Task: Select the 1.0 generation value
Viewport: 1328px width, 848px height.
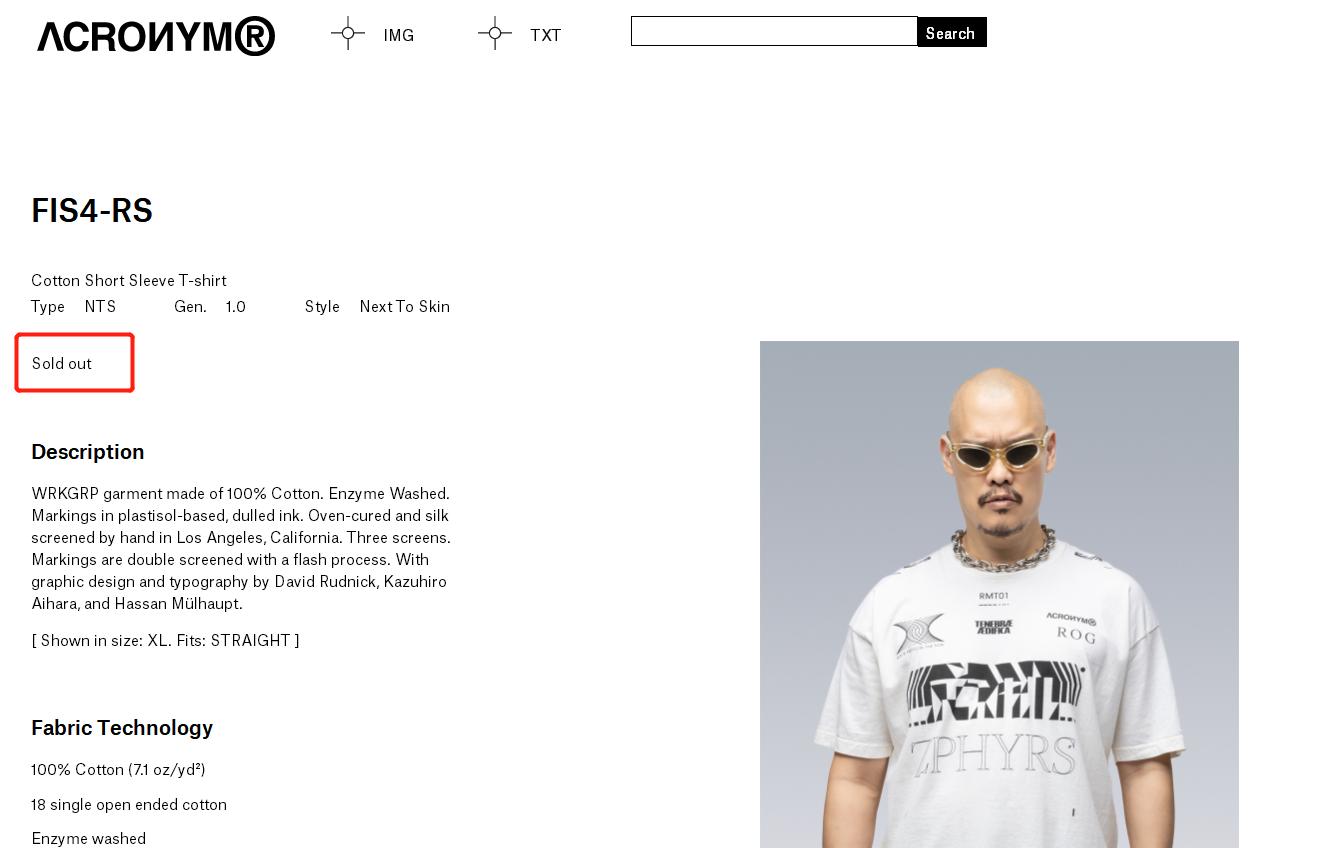Action: point(236,306)
